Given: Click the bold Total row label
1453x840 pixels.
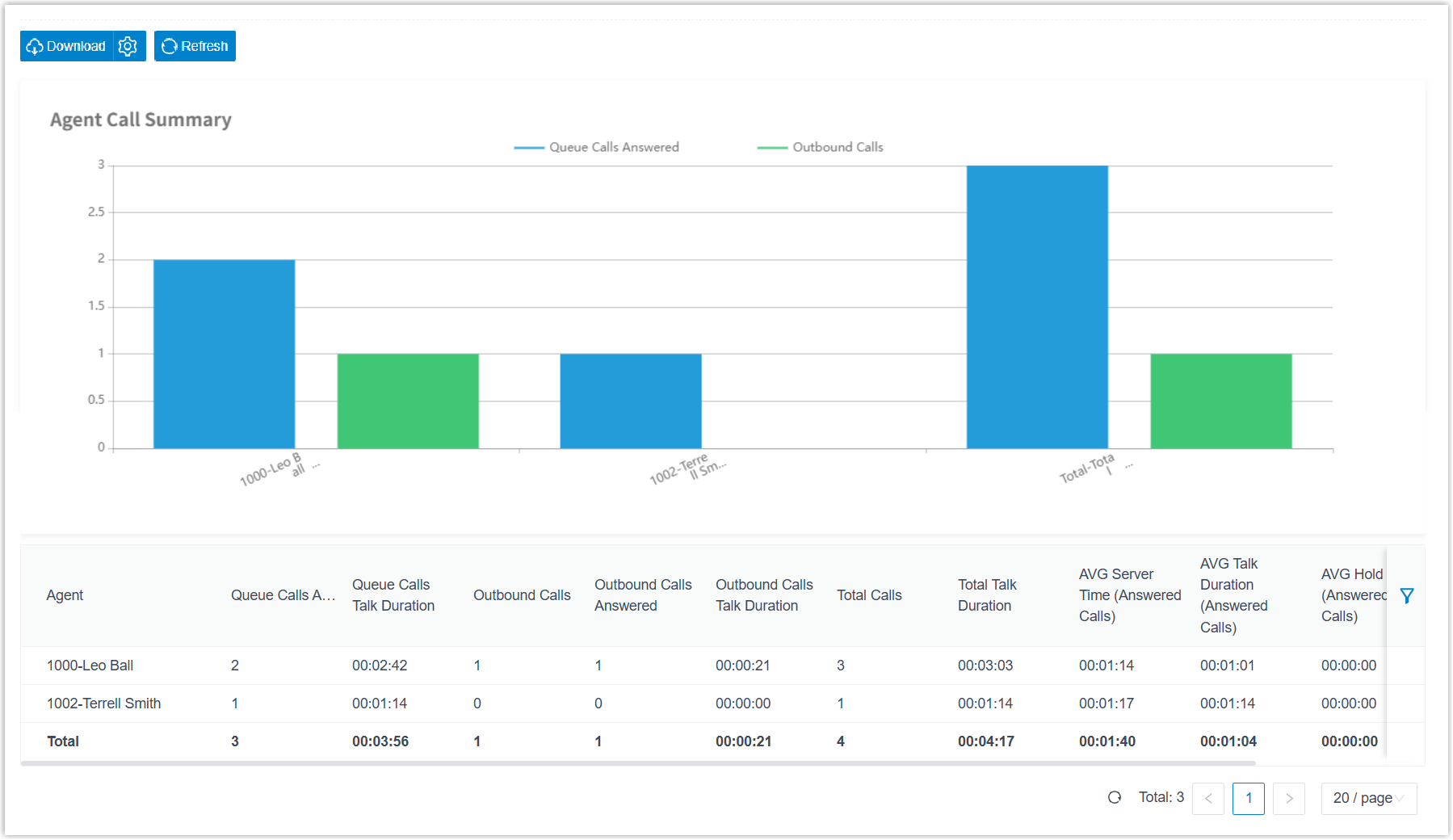Looking at the screenshot, I should tap(63, 741).
